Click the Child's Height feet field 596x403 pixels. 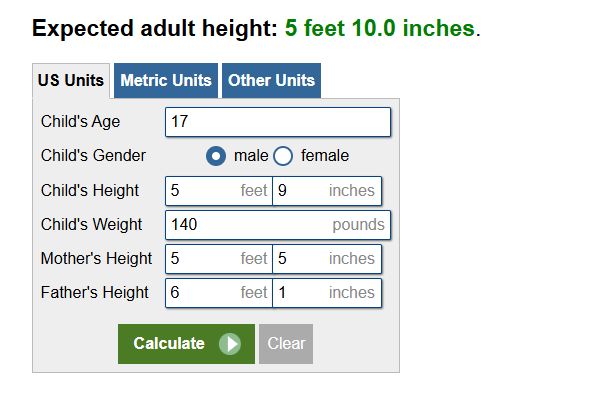pos(219,191)
